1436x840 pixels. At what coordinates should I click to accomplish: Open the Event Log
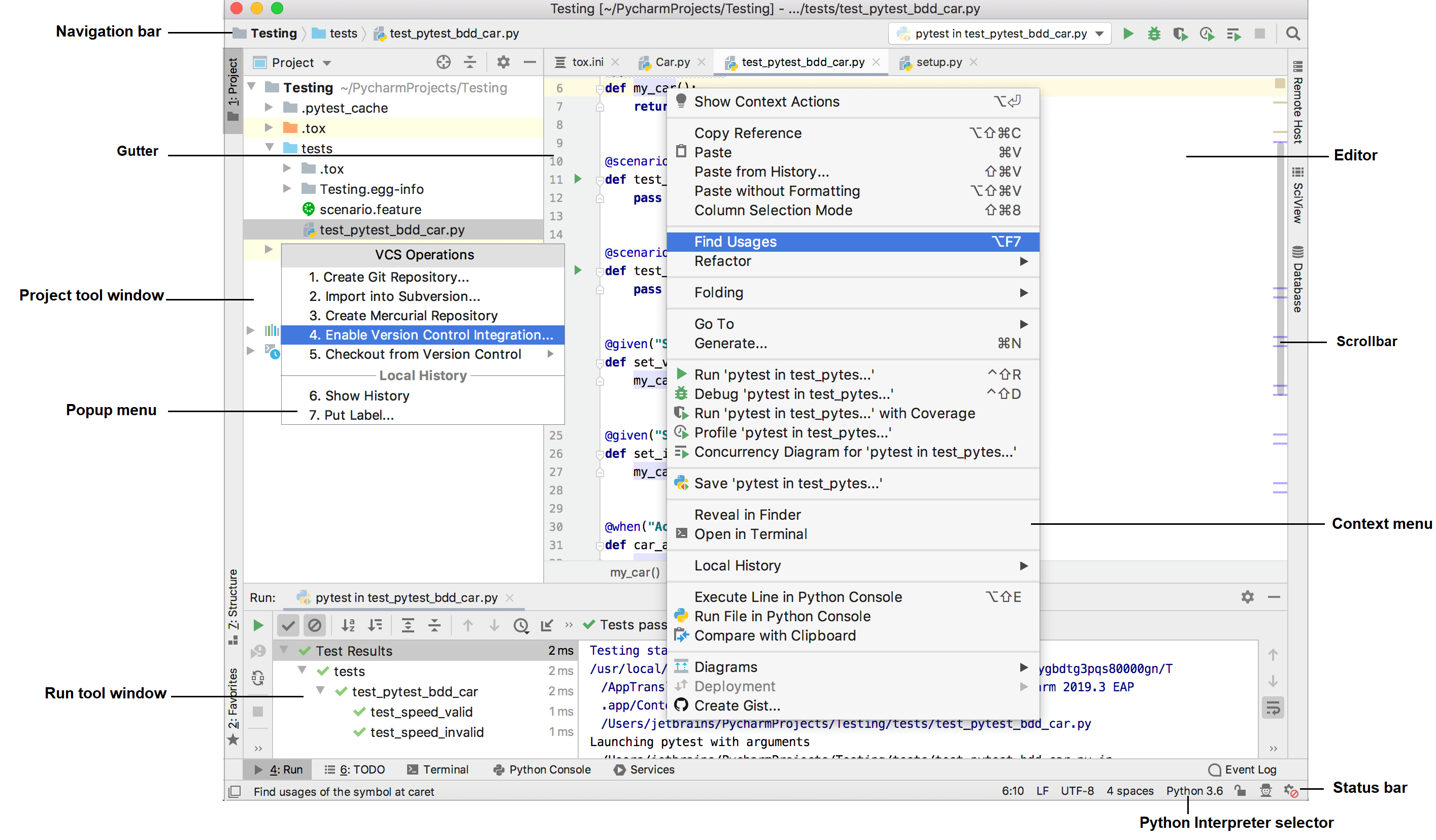click(x=1242, y=769)
